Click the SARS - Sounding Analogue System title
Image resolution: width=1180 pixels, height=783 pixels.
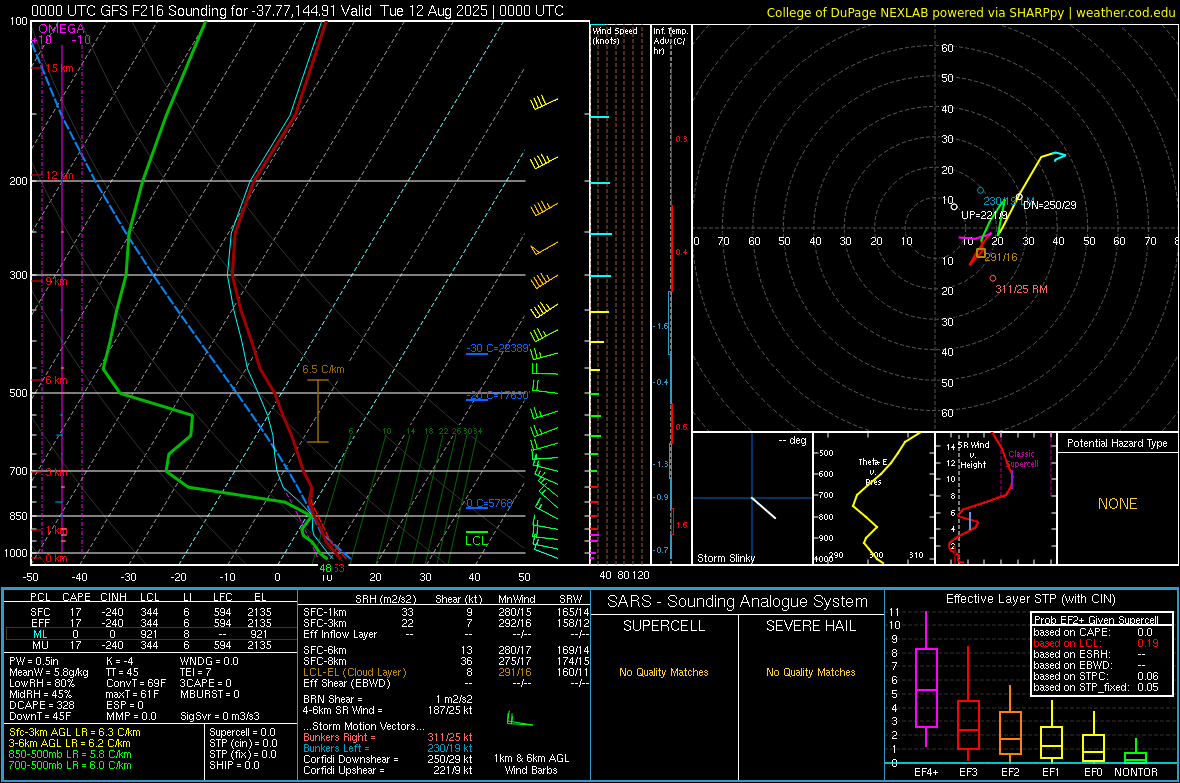point(737,602)
